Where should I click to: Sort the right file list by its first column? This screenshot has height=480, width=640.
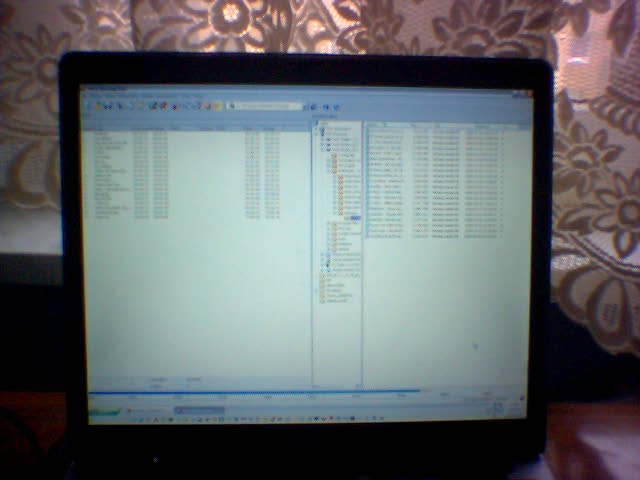pyautogui.click(x=385, y=126)
